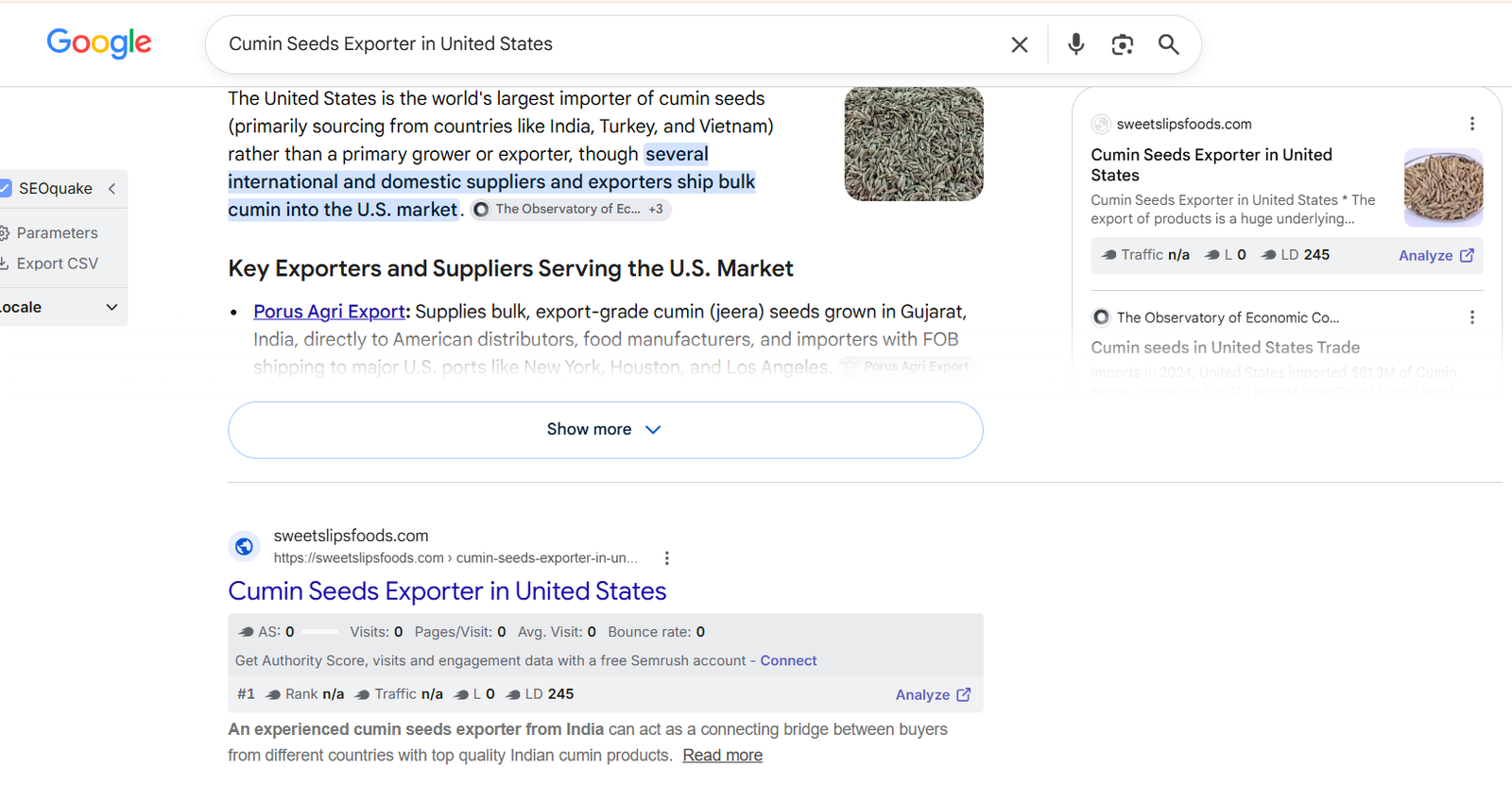Click the LD 245 value in result bar

[540, 694]
